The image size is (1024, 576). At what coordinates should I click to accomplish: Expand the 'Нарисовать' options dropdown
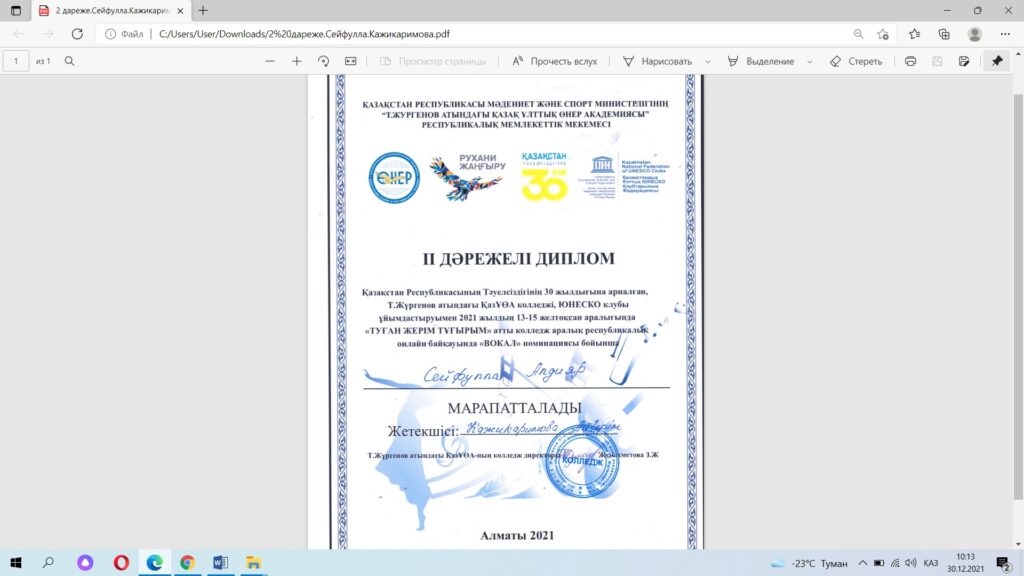pyautogui.click(x=707, y=61)
